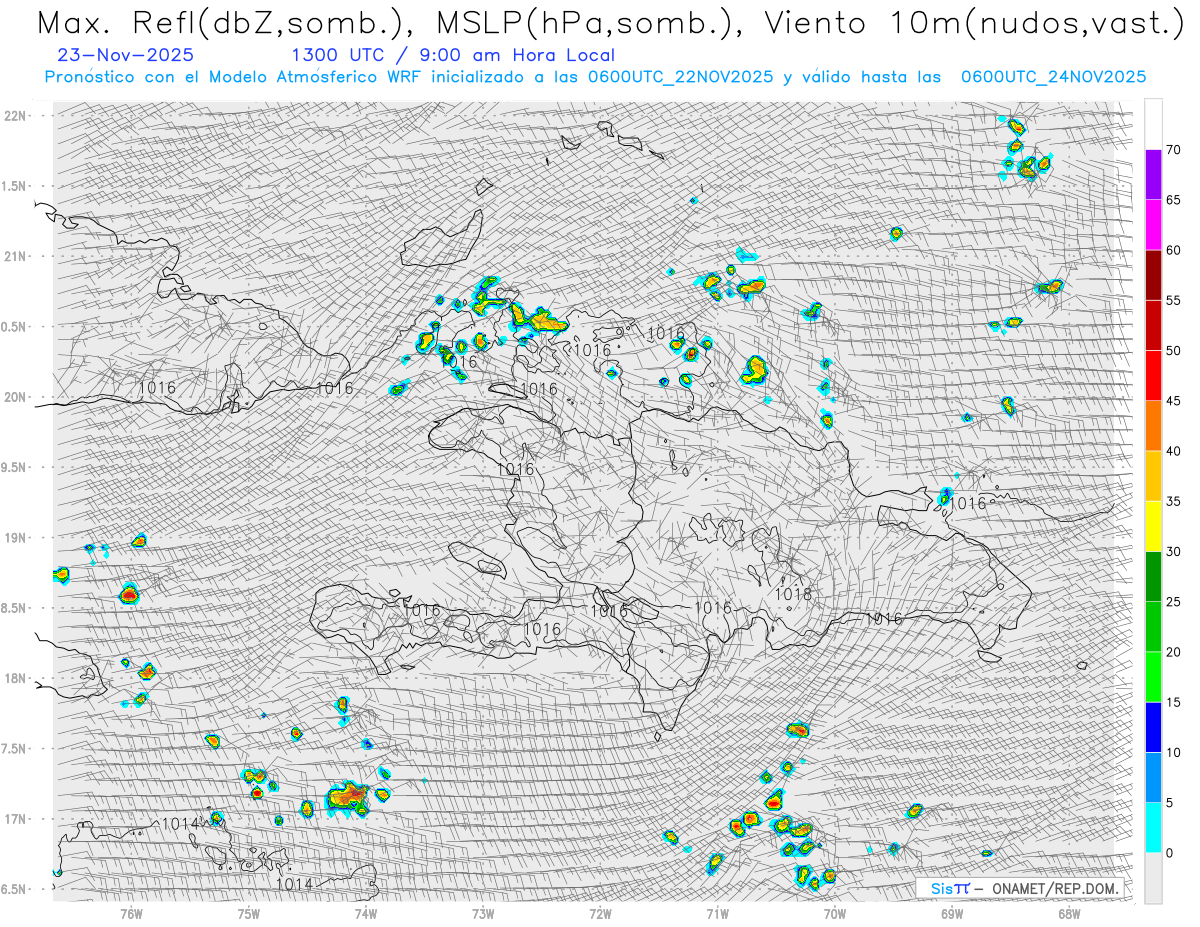Pick the cyan 0-5 dBZ swatch

(1153, 827)
